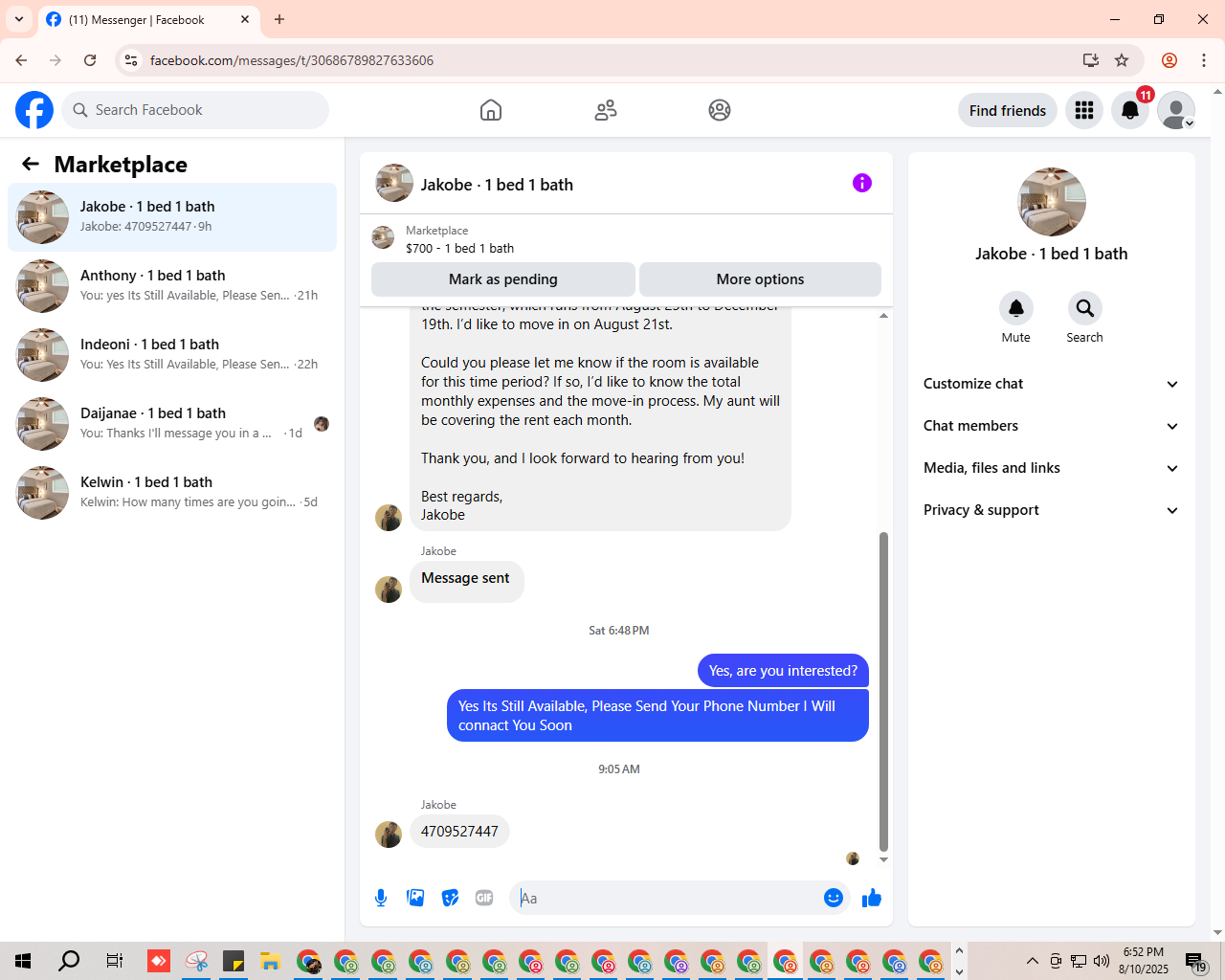Screen dimensions: 1225x980
Task: Click Jakobe's listing thumbnail in right panel
Action: coord(1052,202)
